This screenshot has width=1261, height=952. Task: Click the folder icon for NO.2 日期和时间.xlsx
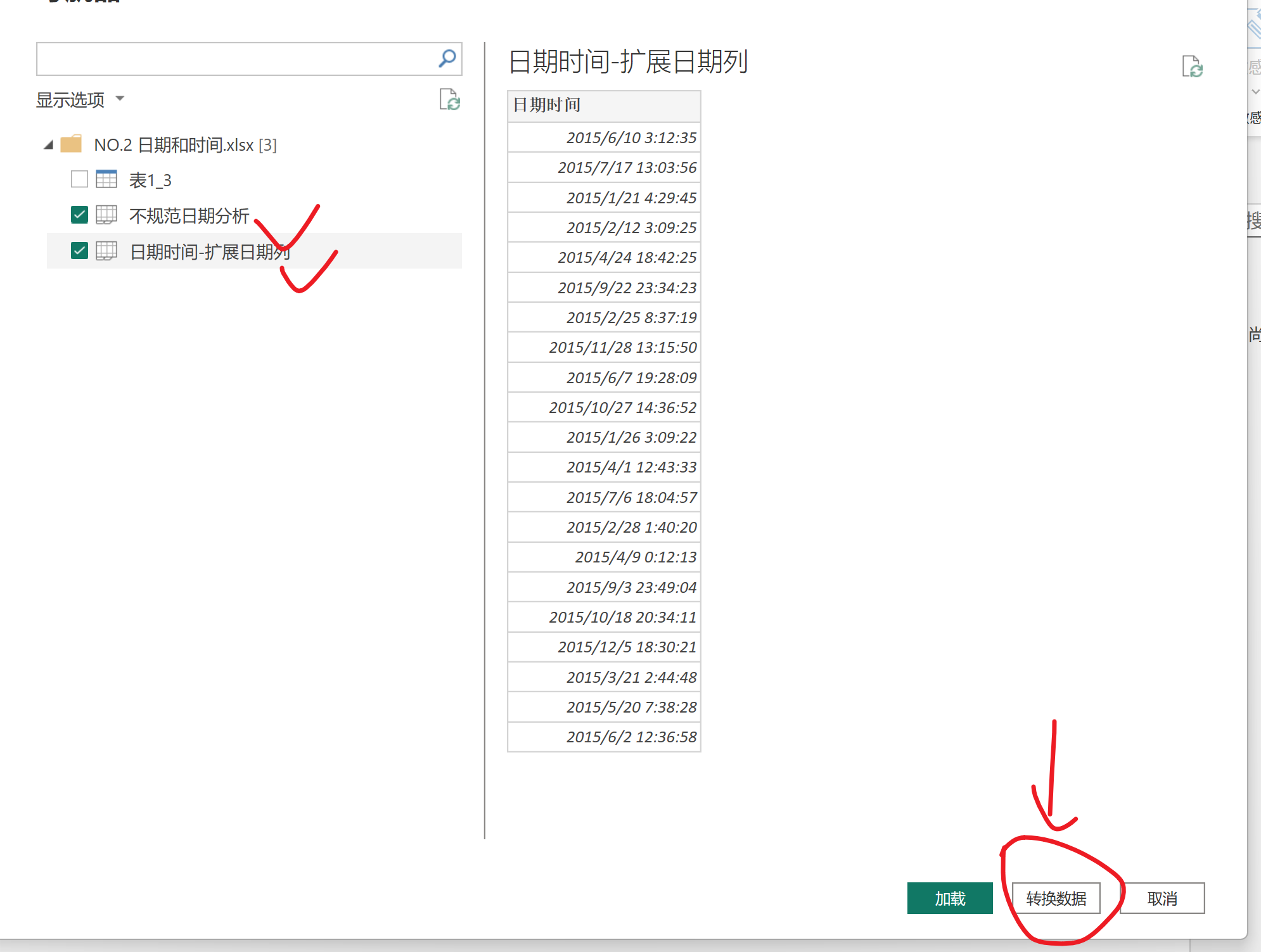[71, 144]
